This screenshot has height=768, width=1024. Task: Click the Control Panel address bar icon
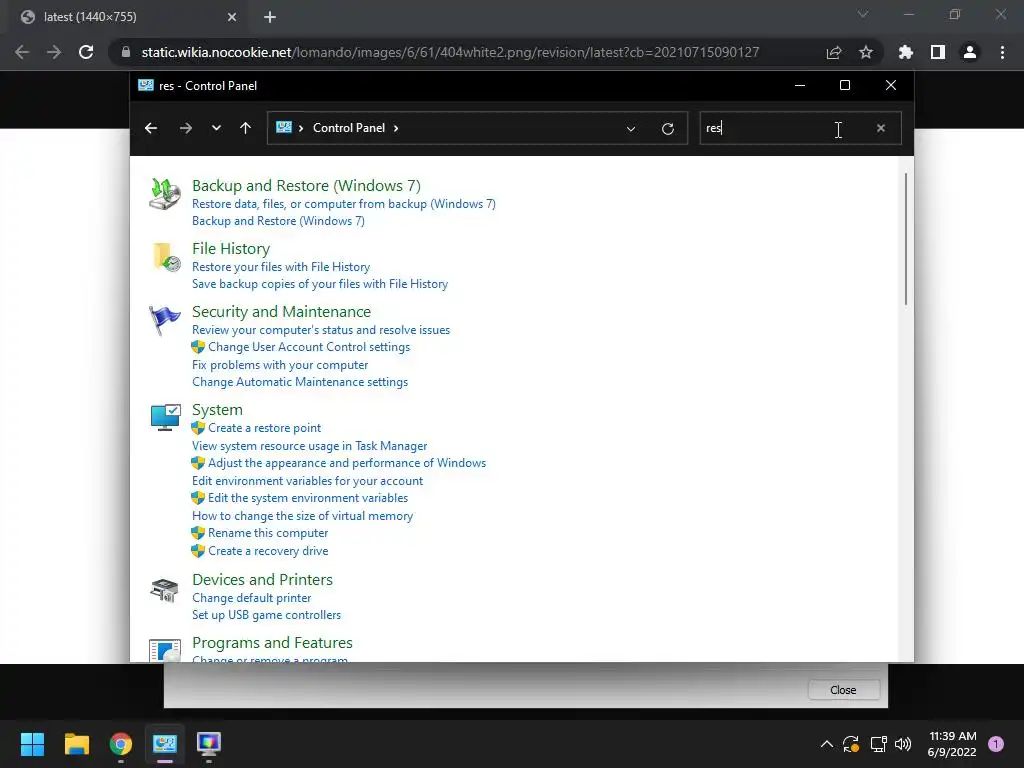pos(284,127)
